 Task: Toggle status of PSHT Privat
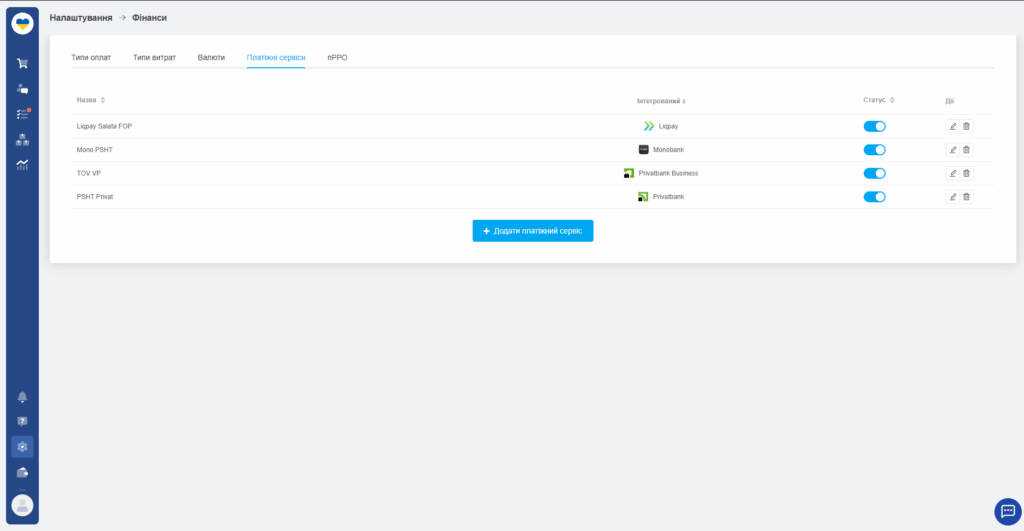[874, 197]
